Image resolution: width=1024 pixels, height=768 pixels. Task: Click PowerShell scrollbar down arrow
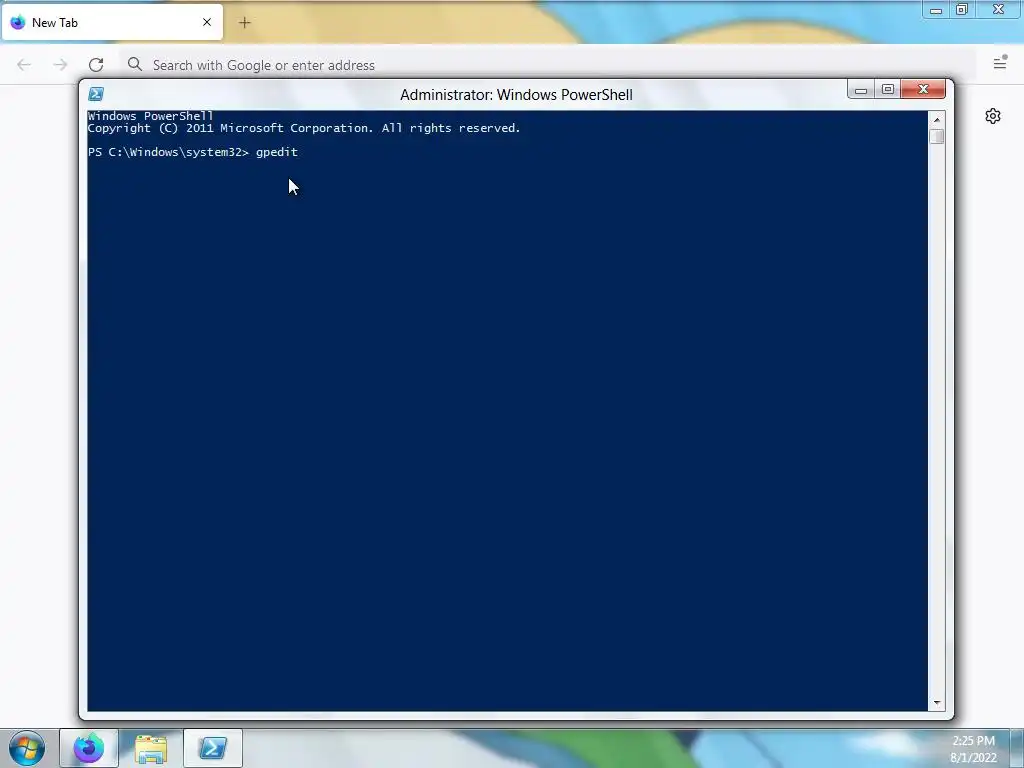[936, 703]
